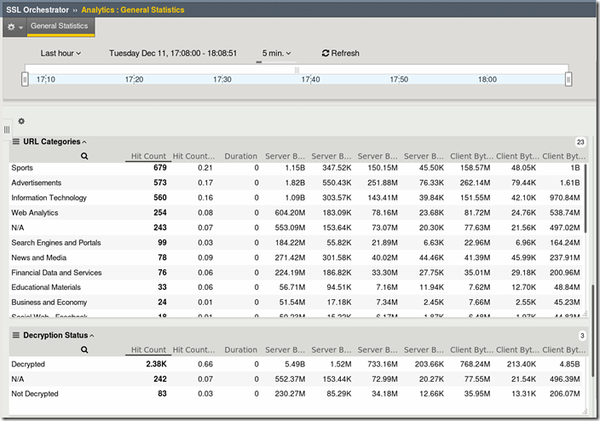Select the Sports row in URL Categories
Image resolution: width=600 pixels, height=421 pixels.
pos(22,169)
